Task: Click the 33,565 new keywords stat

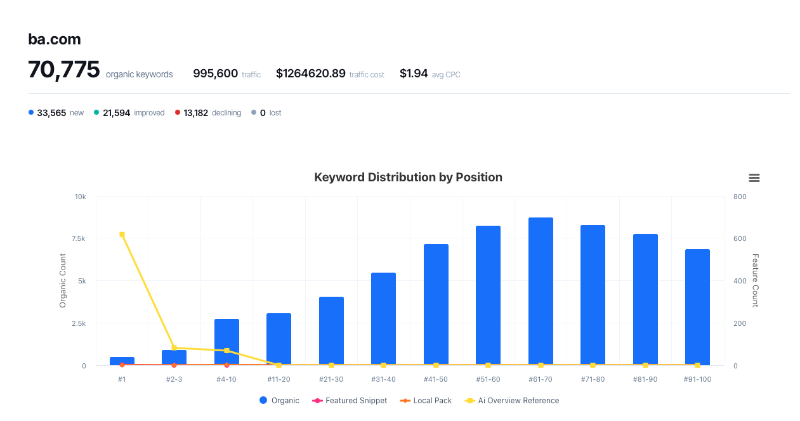Action: 56,113
